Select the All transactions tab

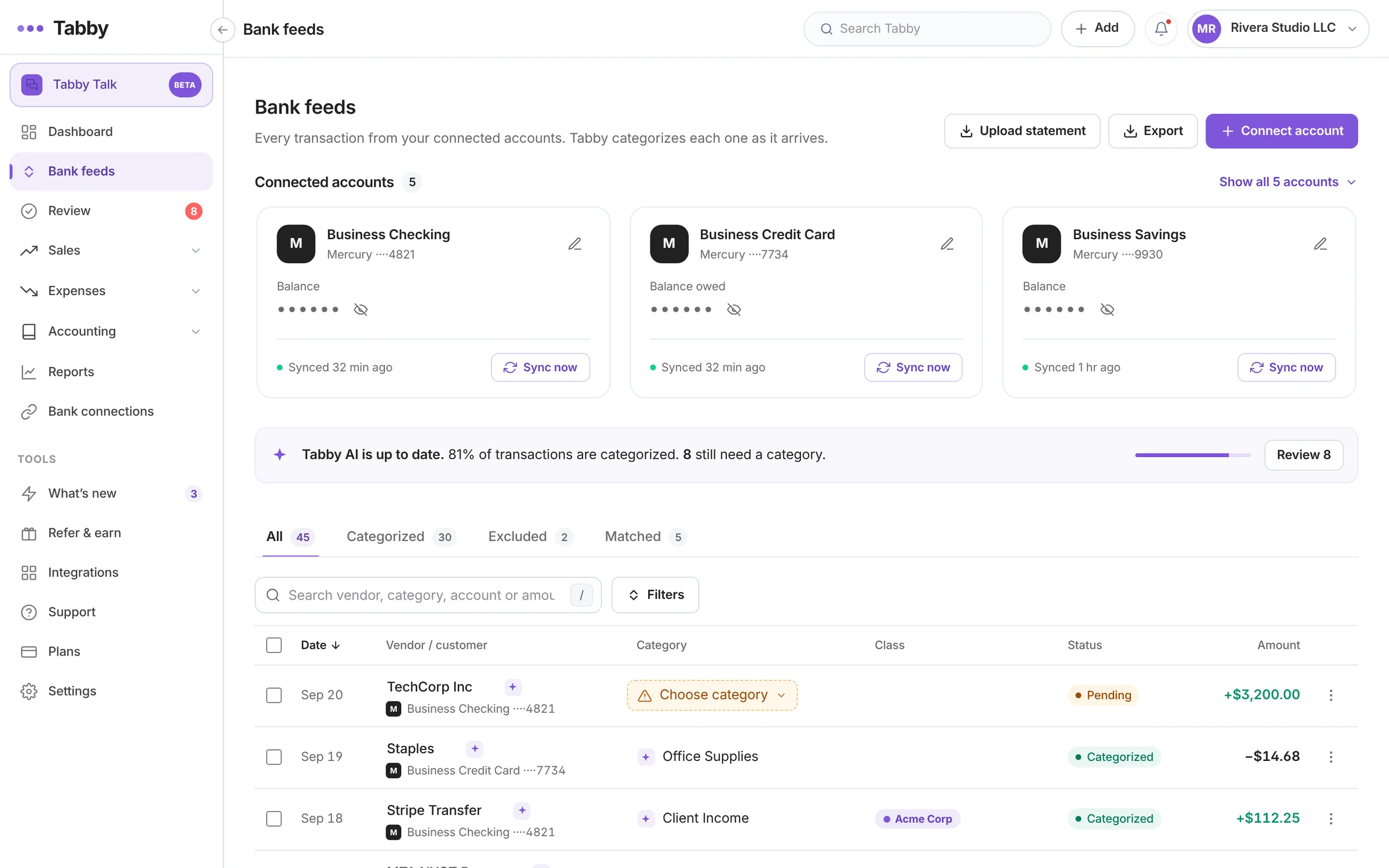coord(291,537)
